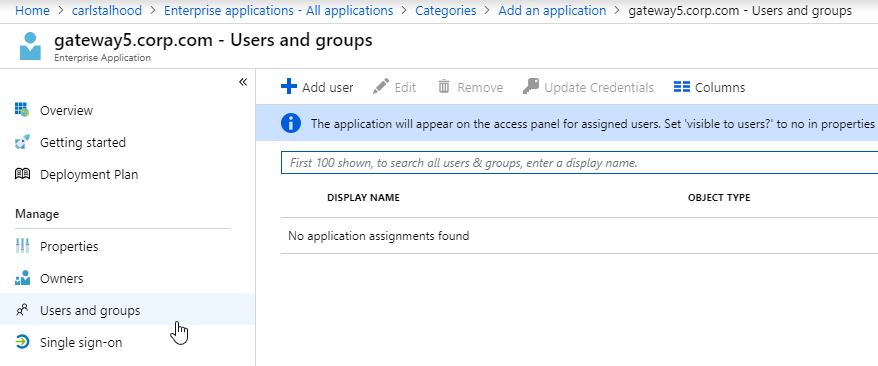Viewport: 878px width, 366px height.
Task: Go to Add an application breadcrumb
Action: click(552, 11)
